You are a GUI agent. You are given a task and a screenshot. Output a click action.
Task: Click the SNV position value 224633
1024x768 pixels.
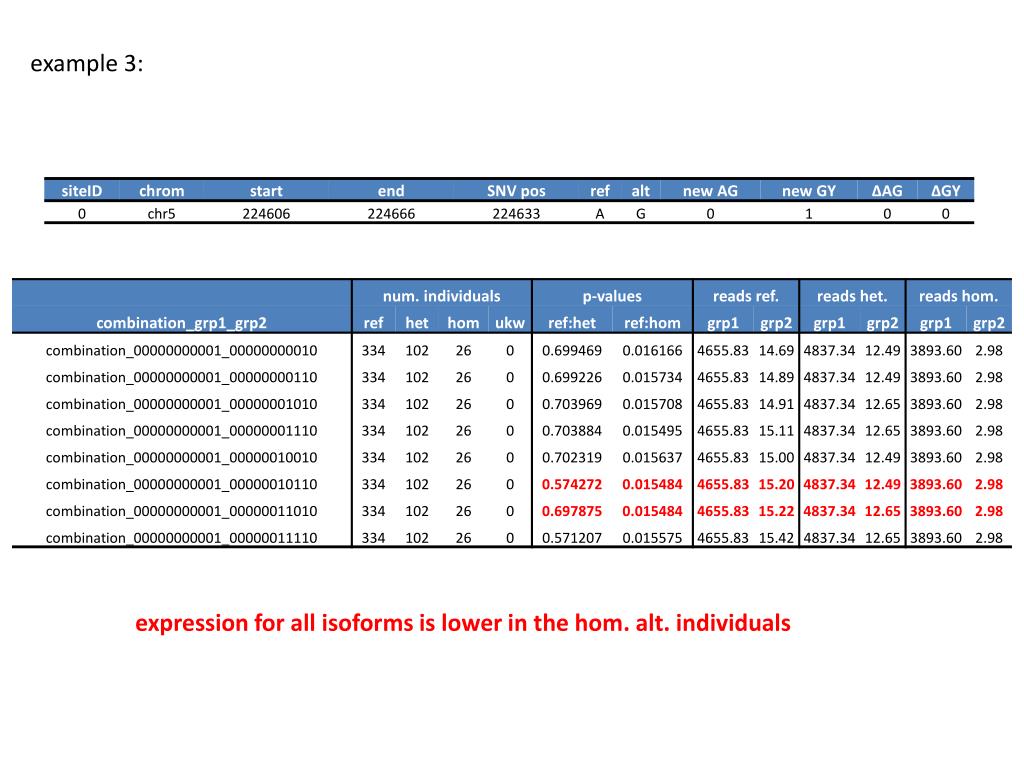tap(516, 214)
